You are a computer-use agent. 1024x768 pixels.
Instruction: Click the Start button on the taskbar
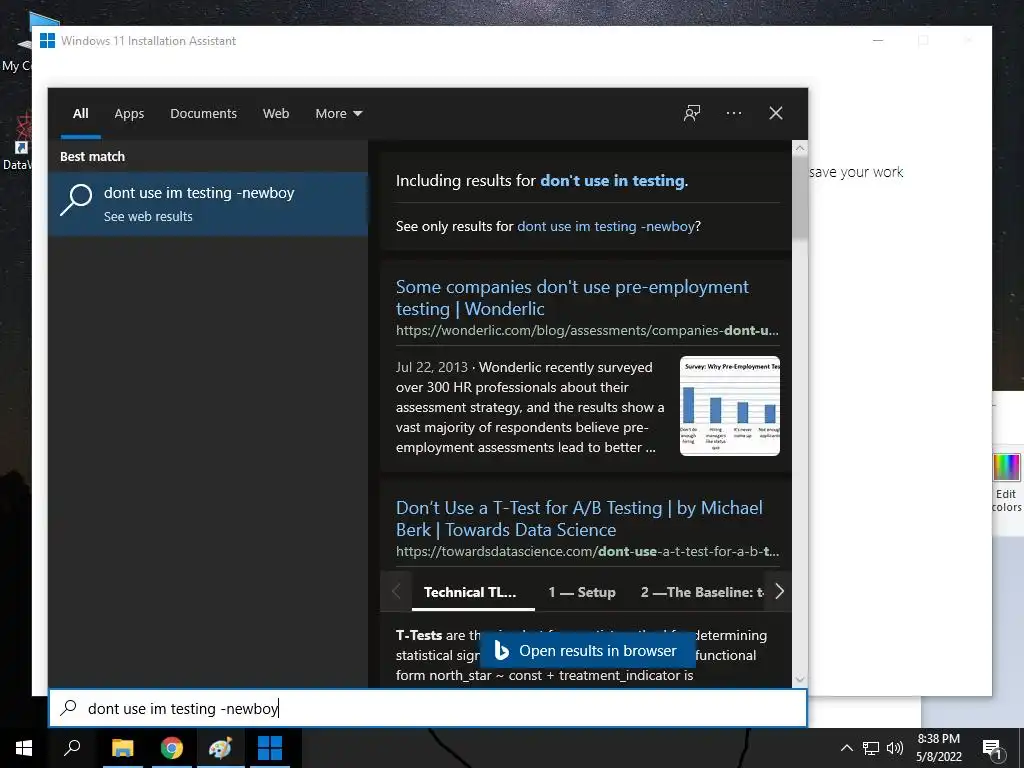click(24, 748)
